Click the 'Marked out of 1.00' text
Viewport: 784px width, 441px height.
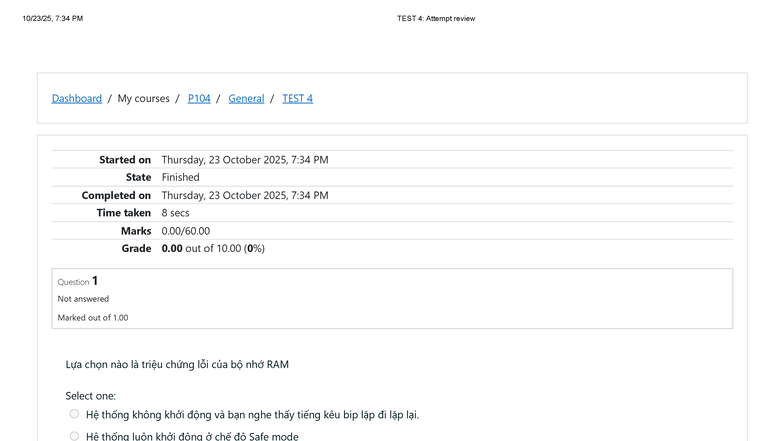92,318
